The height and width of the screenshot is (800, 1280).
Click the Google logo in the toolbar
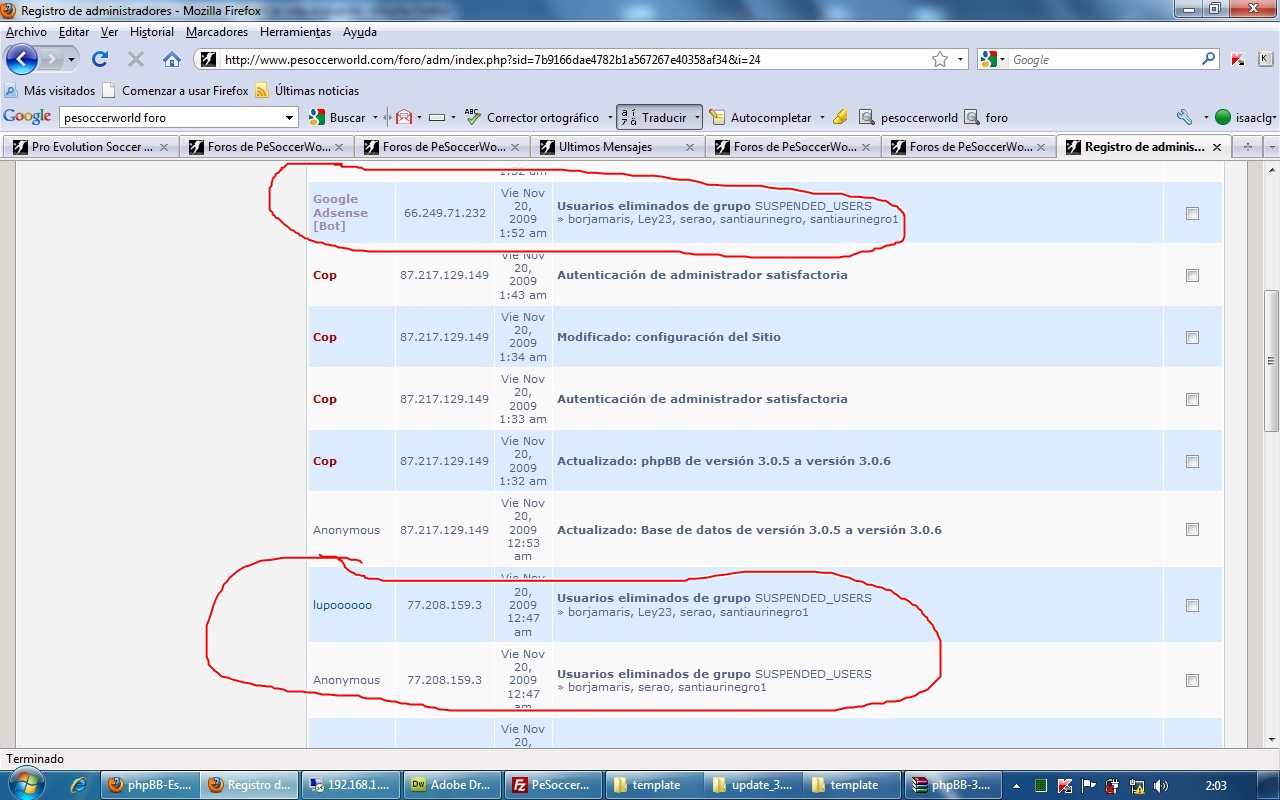point(28,116)
